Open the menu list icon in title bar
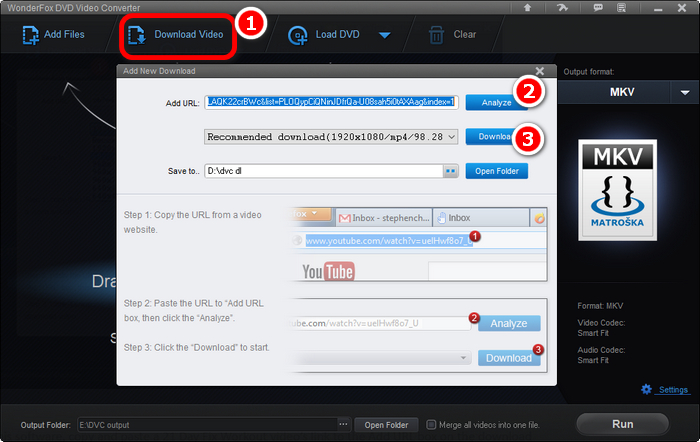 (x=621, y=8)
